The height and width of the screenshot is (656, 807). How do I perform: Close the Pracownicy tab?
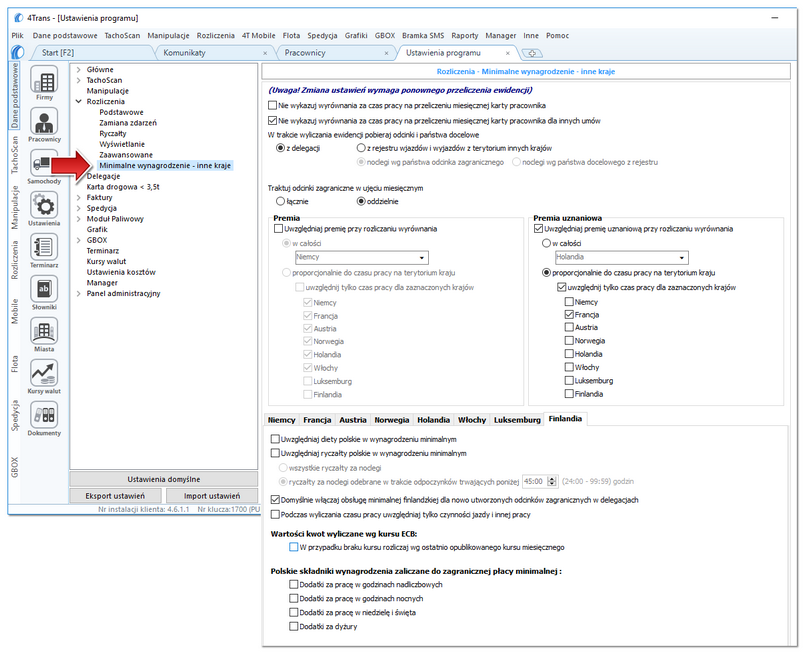tap(387, 53)
